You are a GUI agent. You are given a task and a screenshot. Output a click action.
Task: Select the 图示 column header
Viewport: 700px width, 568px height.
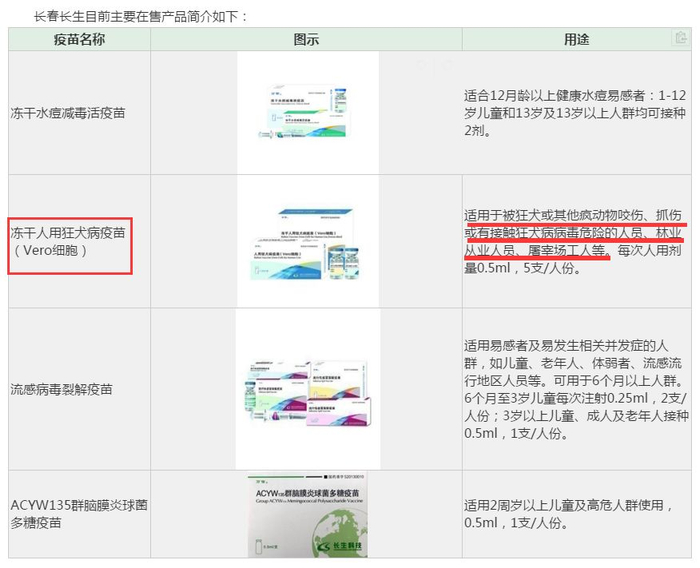306,39
